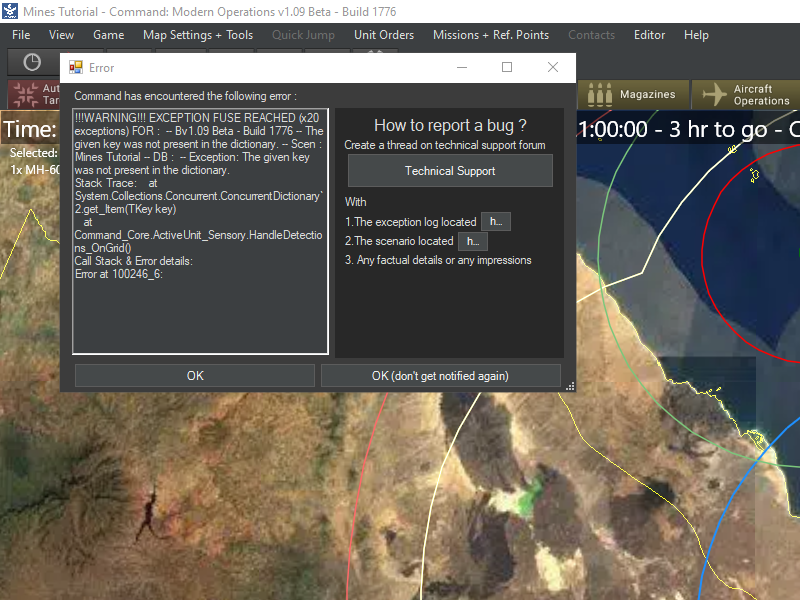Click OK (don't get notified again)
The image size is (800, 600).
pos(441,375)
